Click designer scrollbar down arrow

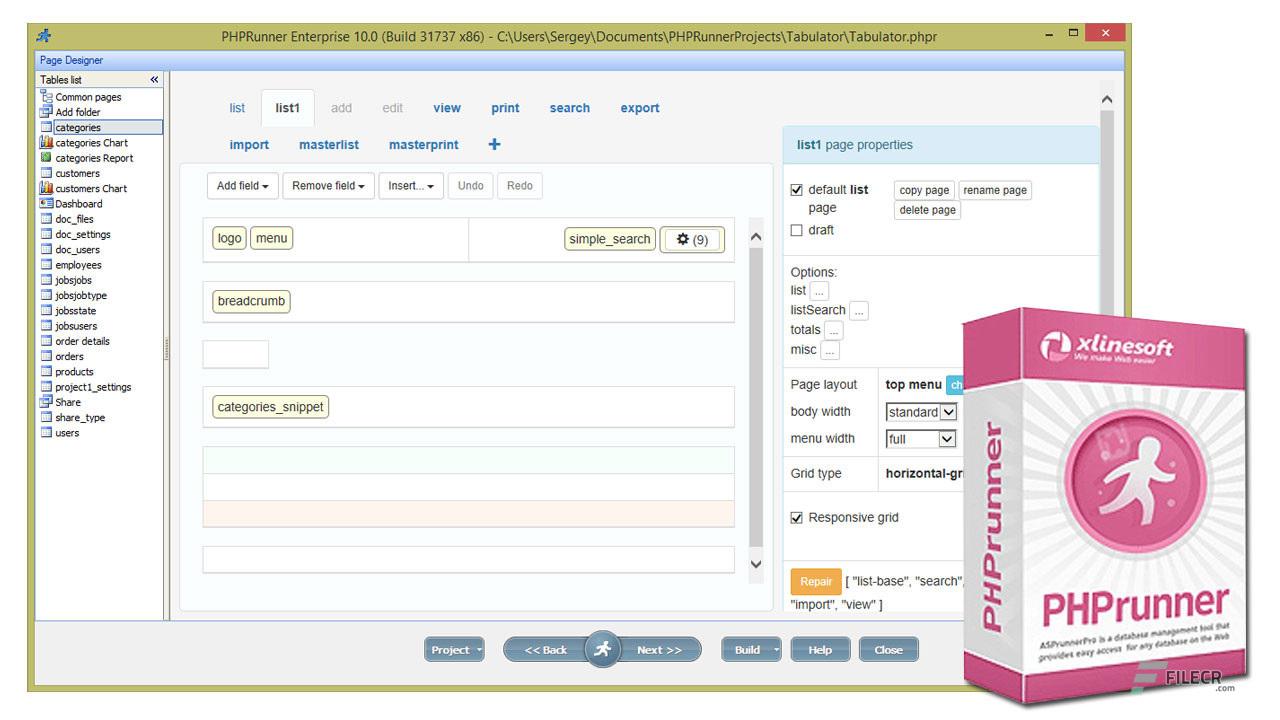[756, 564]
